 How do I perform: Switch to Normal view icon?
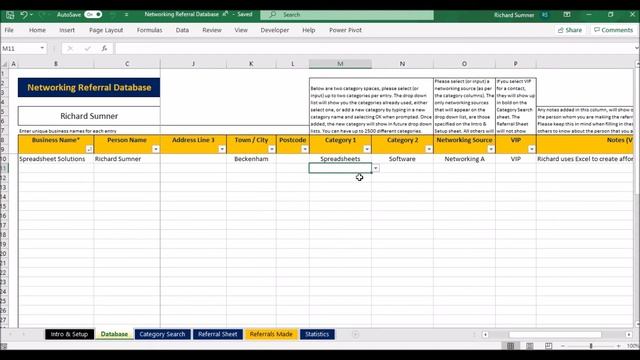point(510,346)
